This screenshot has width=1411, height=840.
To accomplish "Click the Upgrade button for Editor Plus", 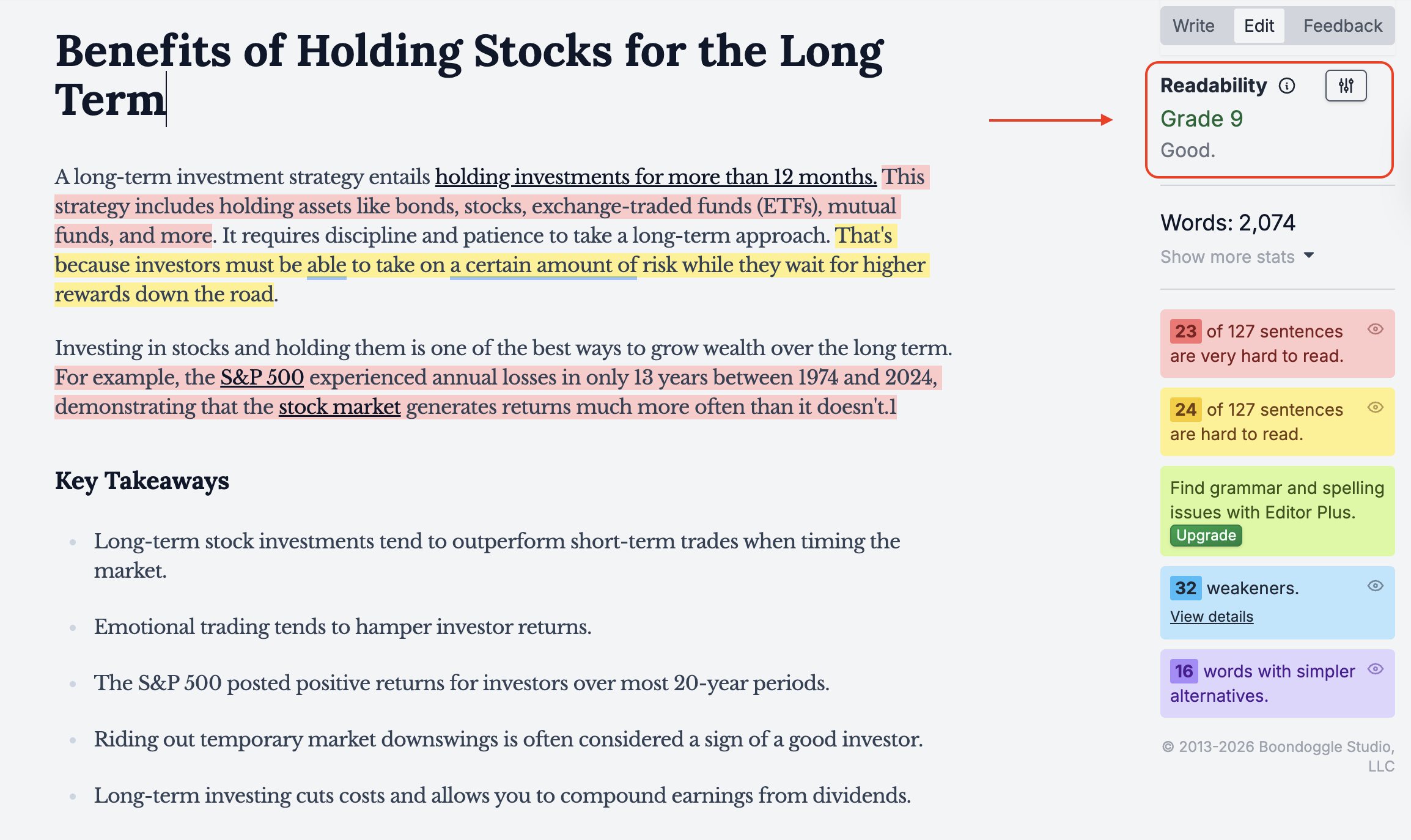I will pyautogui.click(x=1206, y=536).
